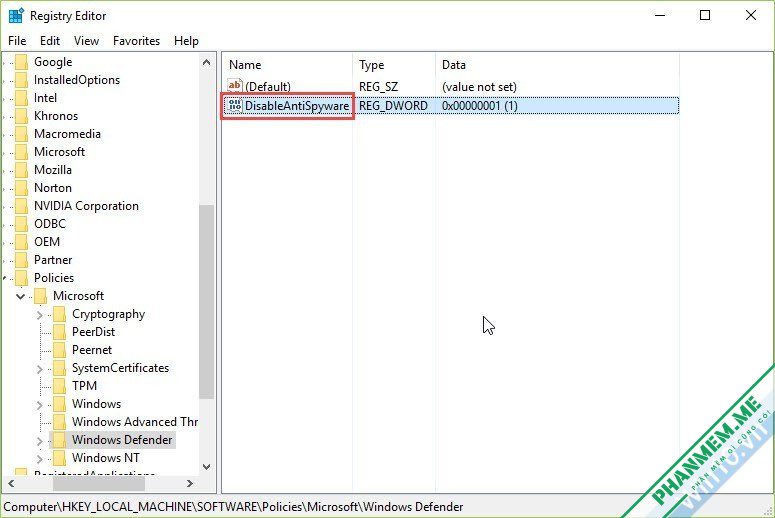Select the Peernet key label
Screen dimensions: 775x518
coord(92,350)
